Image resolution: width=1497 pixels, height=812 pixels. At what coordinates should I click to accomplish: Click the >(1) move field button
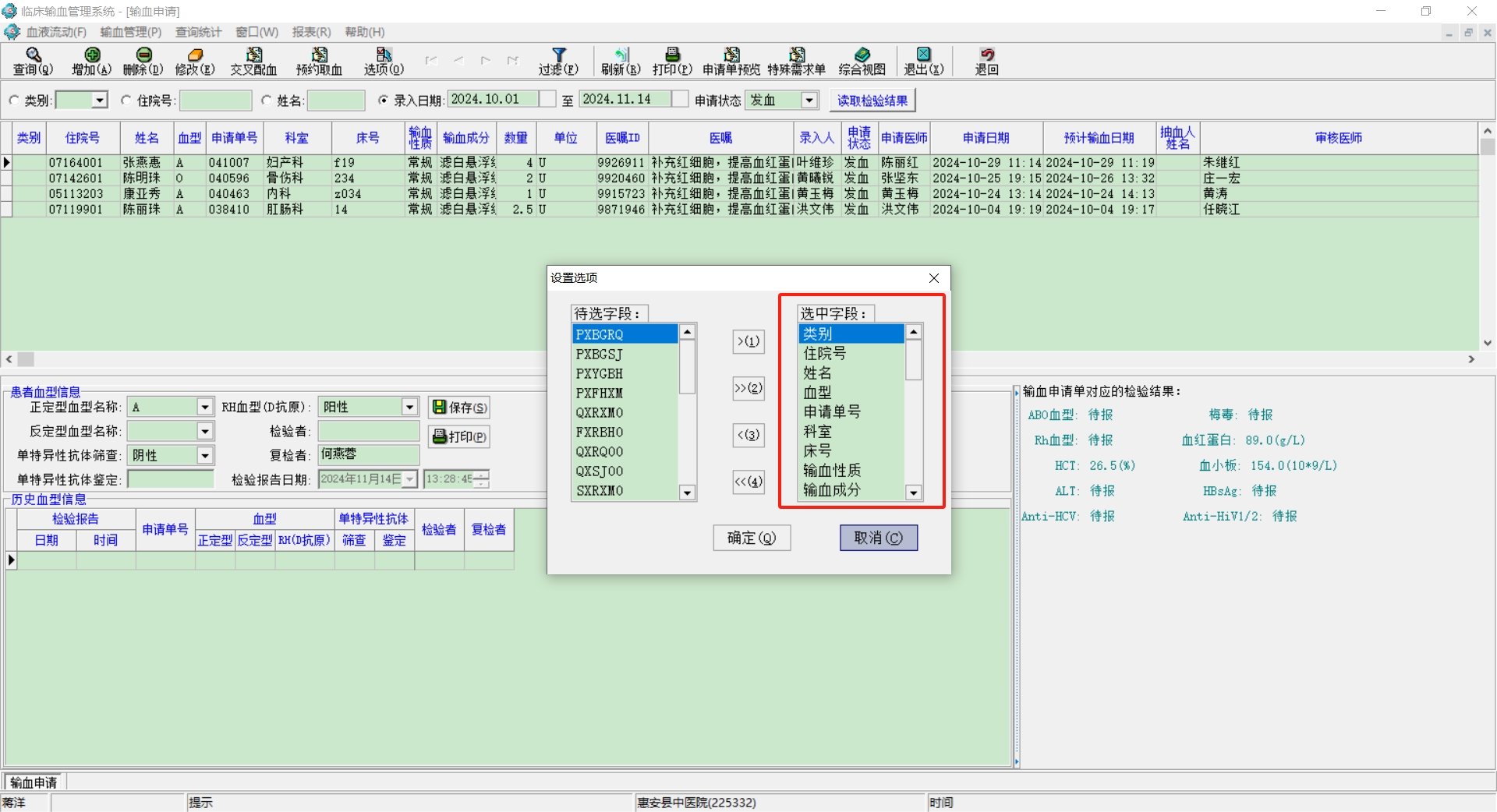pyautogui.click(x=748, y=341)
